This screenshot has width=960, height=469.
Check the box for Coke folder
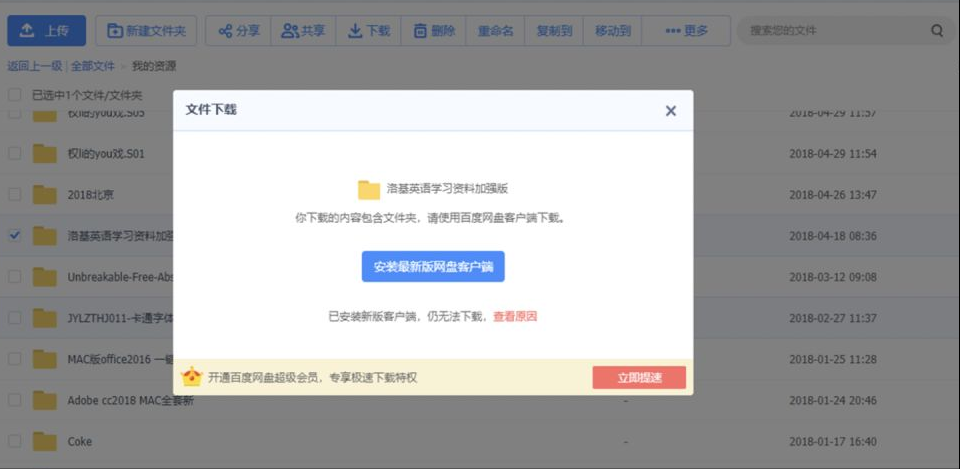pyautogui.click(x=14, y=441)
